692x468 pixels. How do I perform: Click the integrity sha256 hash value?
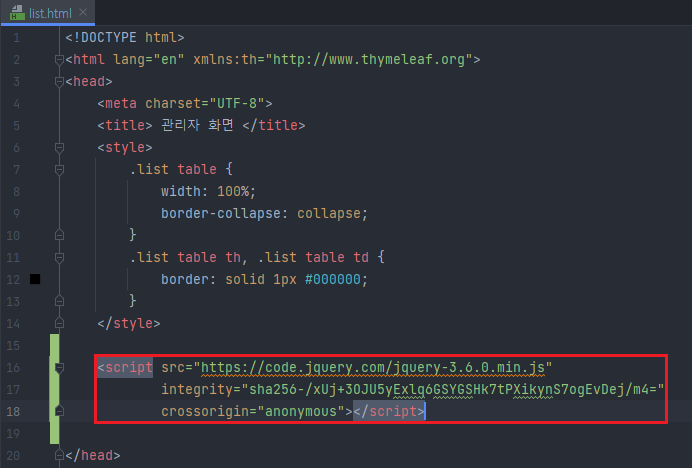[453, 389]
